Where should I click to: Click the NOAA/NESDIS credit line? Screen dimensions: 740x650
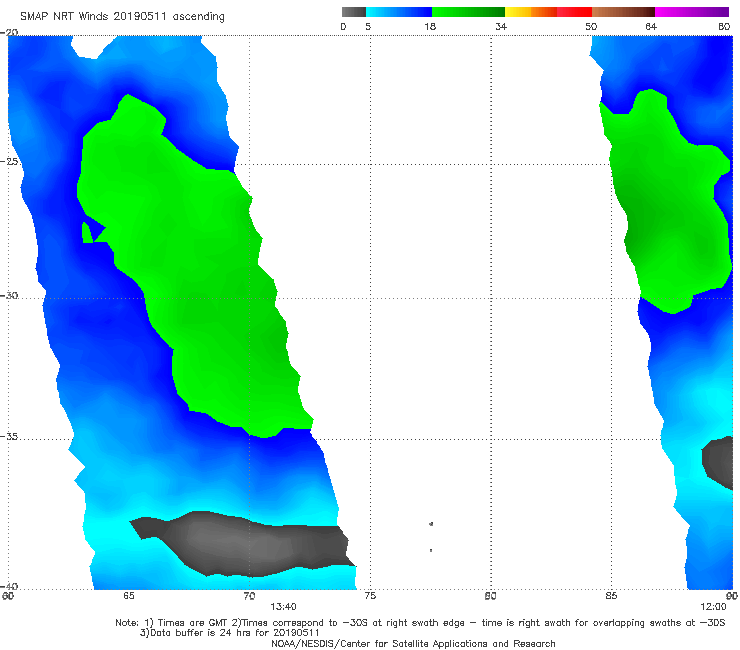pyautogui.click(x=413, y=643)
